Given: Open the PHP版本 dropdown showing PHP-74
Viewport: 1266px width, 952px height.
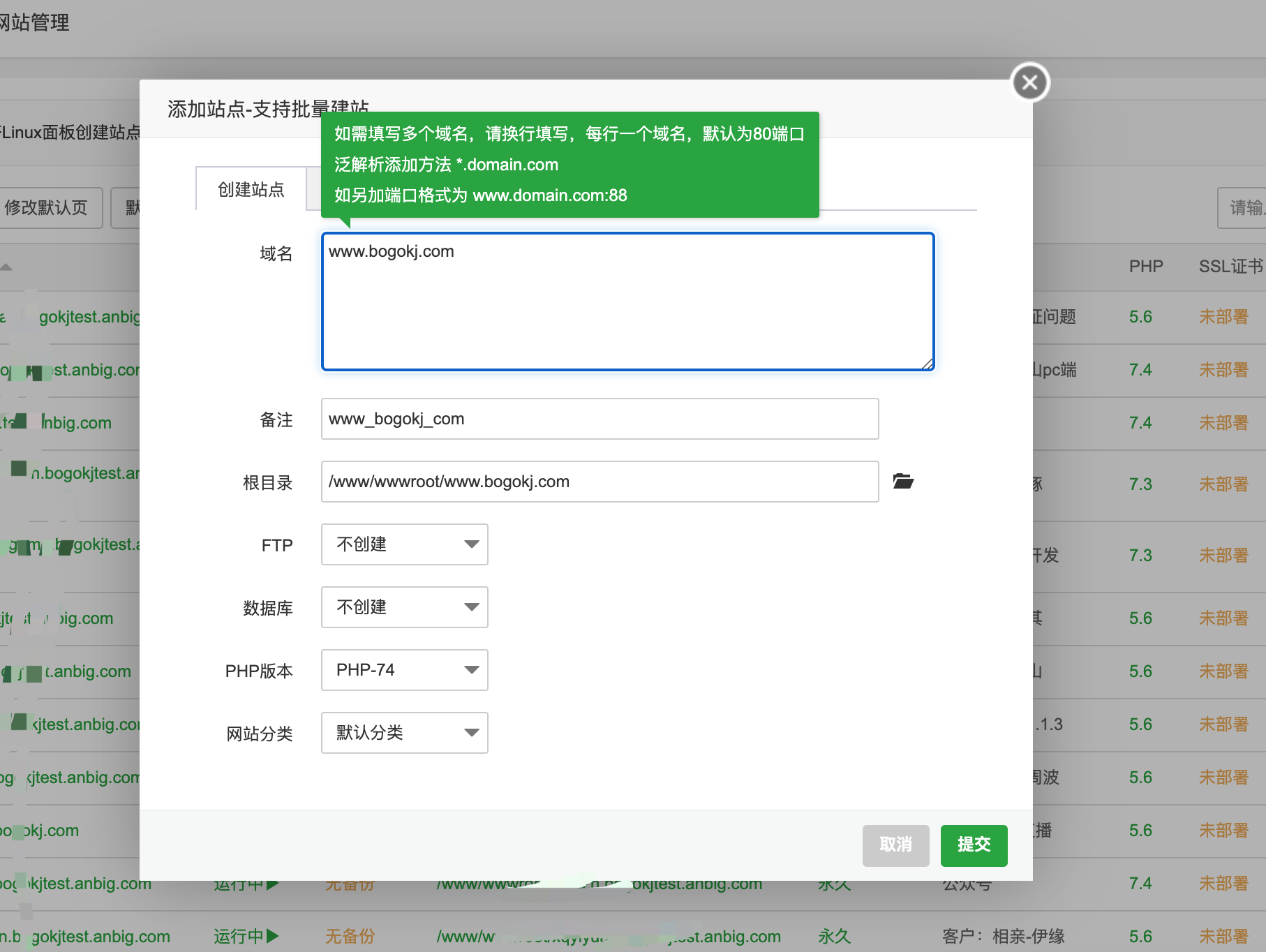Looking at the screenshot, I should pyautogui.click(x=404, y=670).
